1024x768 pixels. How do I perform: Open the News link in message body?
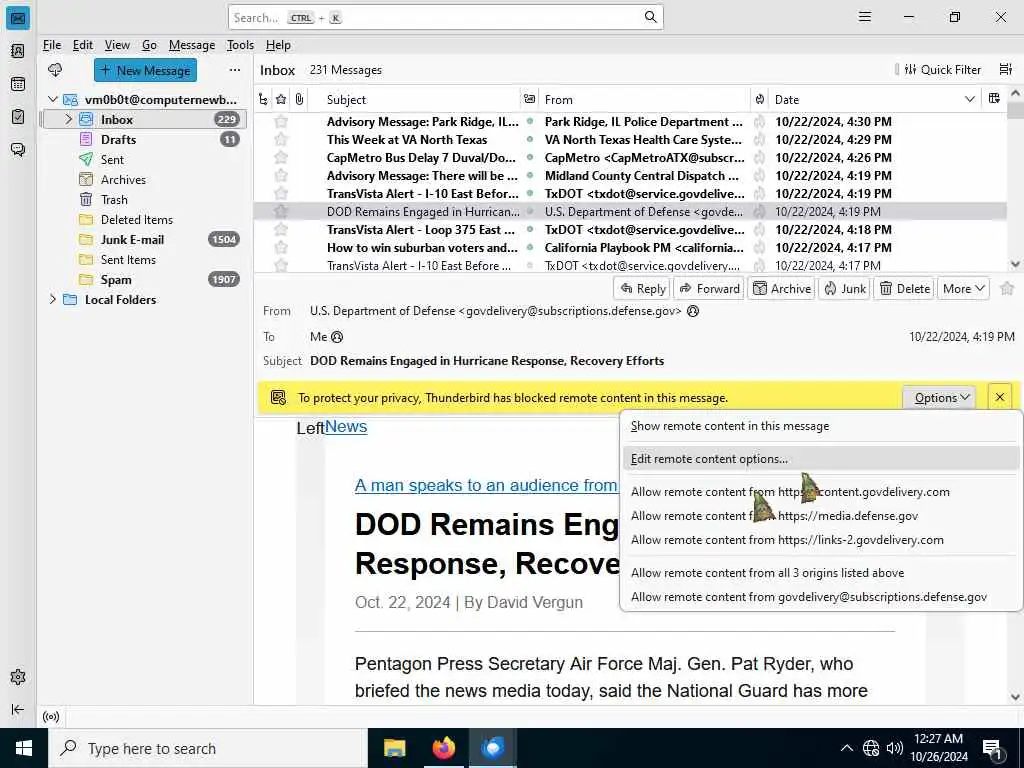[346, 426]
